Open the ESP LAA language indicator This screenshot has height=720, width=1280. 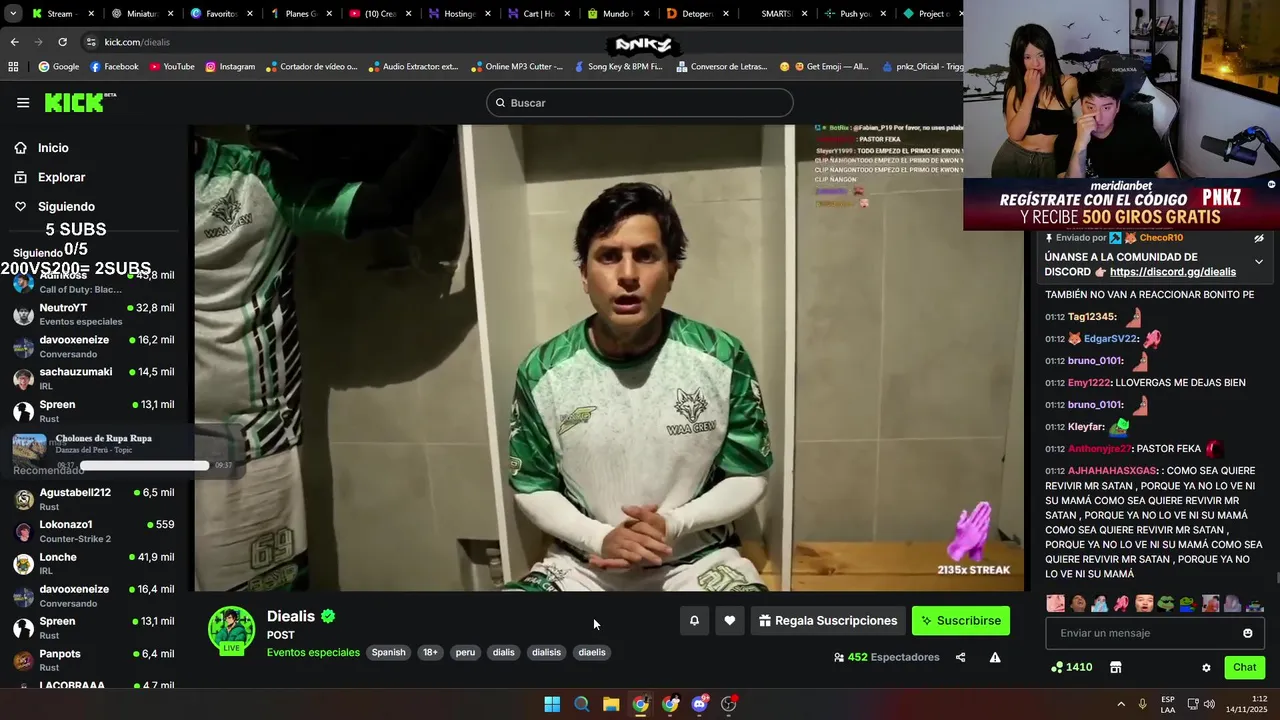(x=1168, y=704)
